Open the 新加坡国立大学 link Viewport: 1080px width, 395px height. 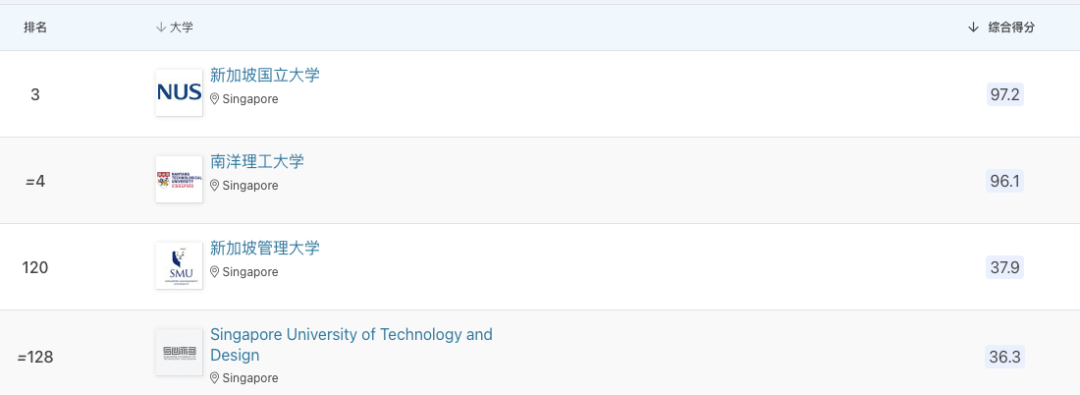click(264, 75)
